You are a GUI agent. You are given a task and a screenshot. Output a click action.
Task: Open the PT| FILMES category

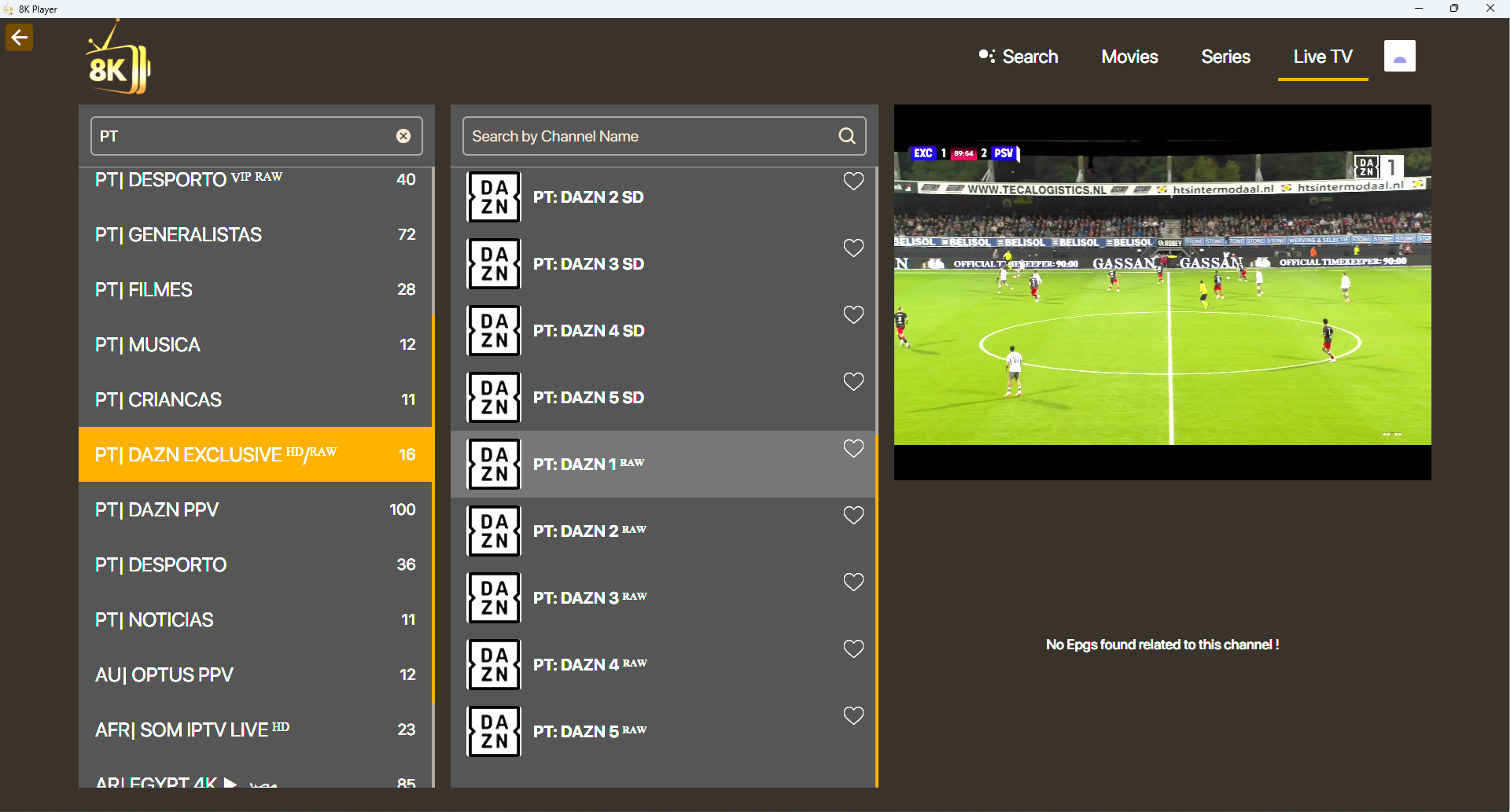coord(256,289)
